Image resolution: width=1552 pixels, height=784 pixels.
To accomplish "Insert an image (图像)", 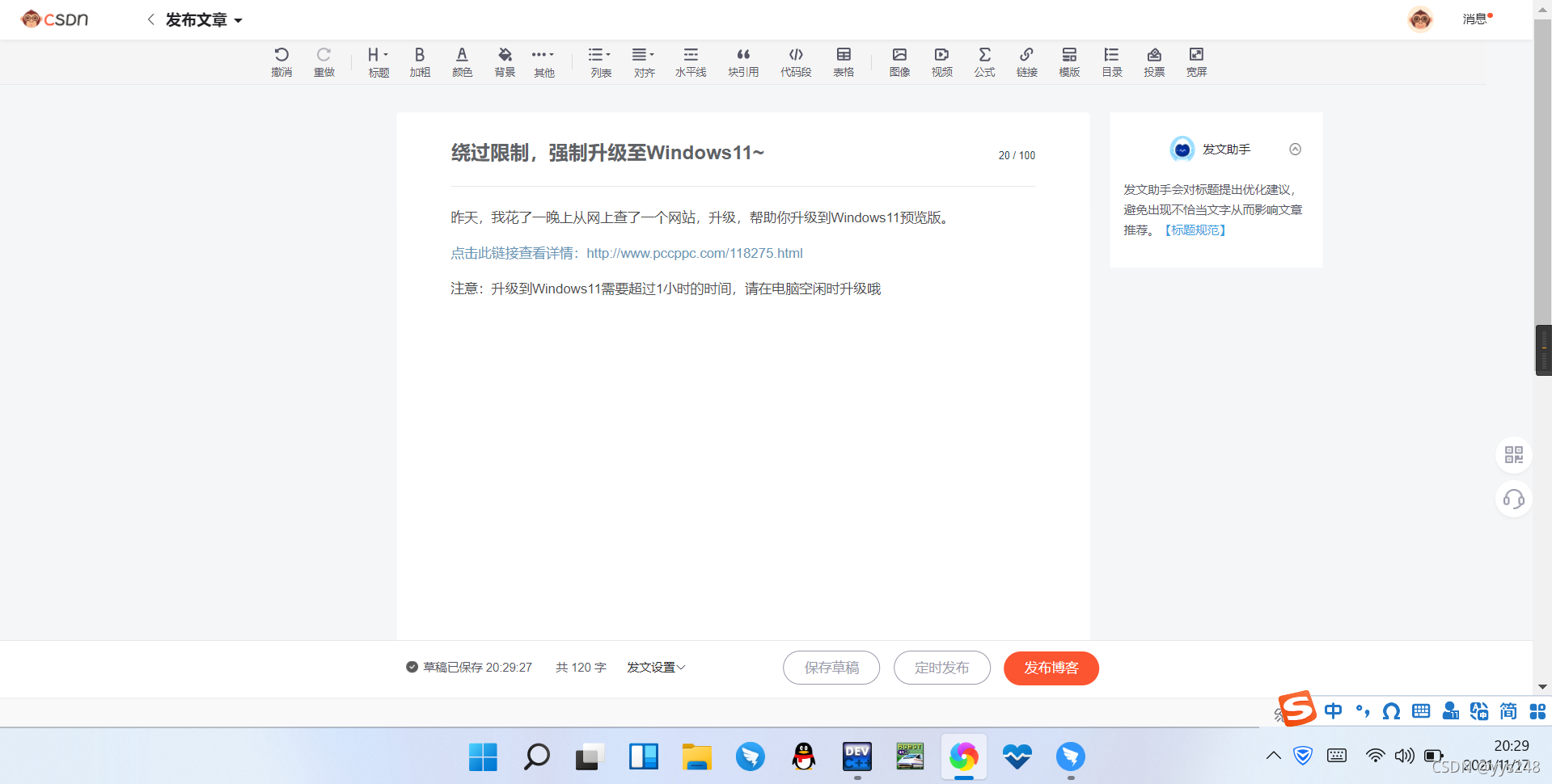I will [899, 62].
